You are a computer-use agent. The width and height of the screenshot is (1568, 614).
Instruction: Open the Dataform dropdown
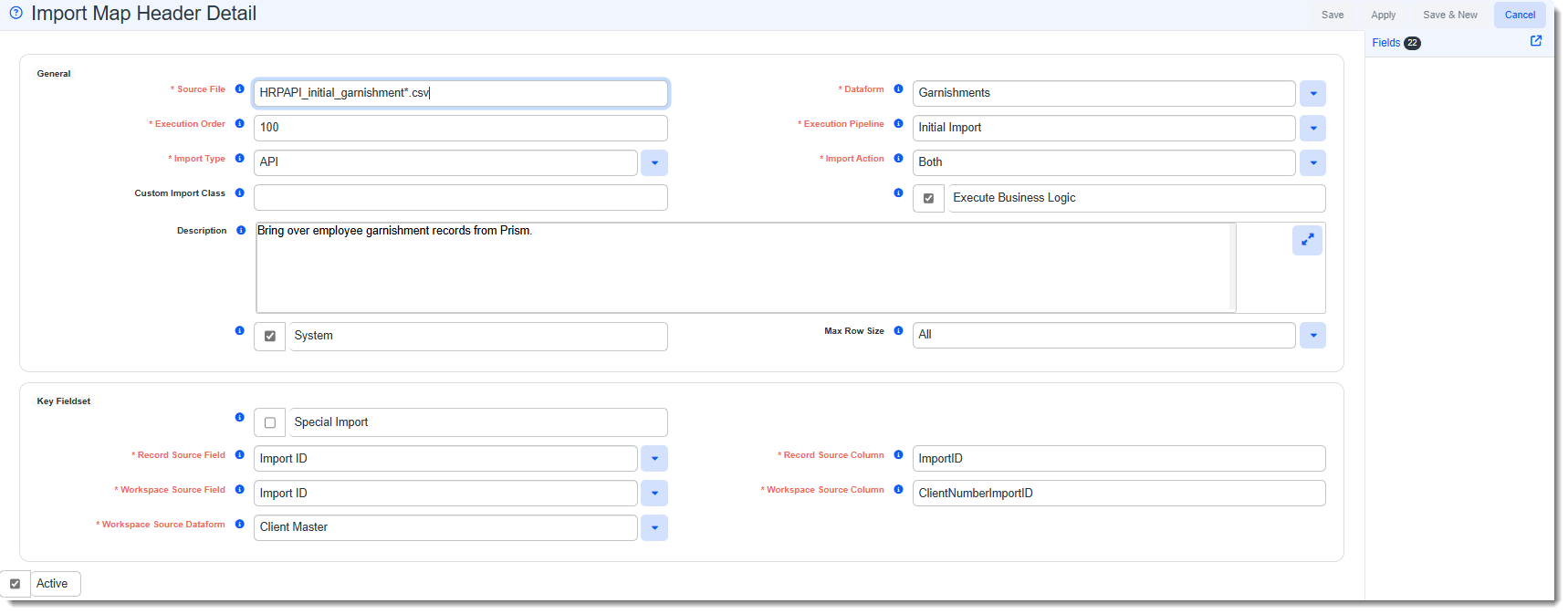1312,93
